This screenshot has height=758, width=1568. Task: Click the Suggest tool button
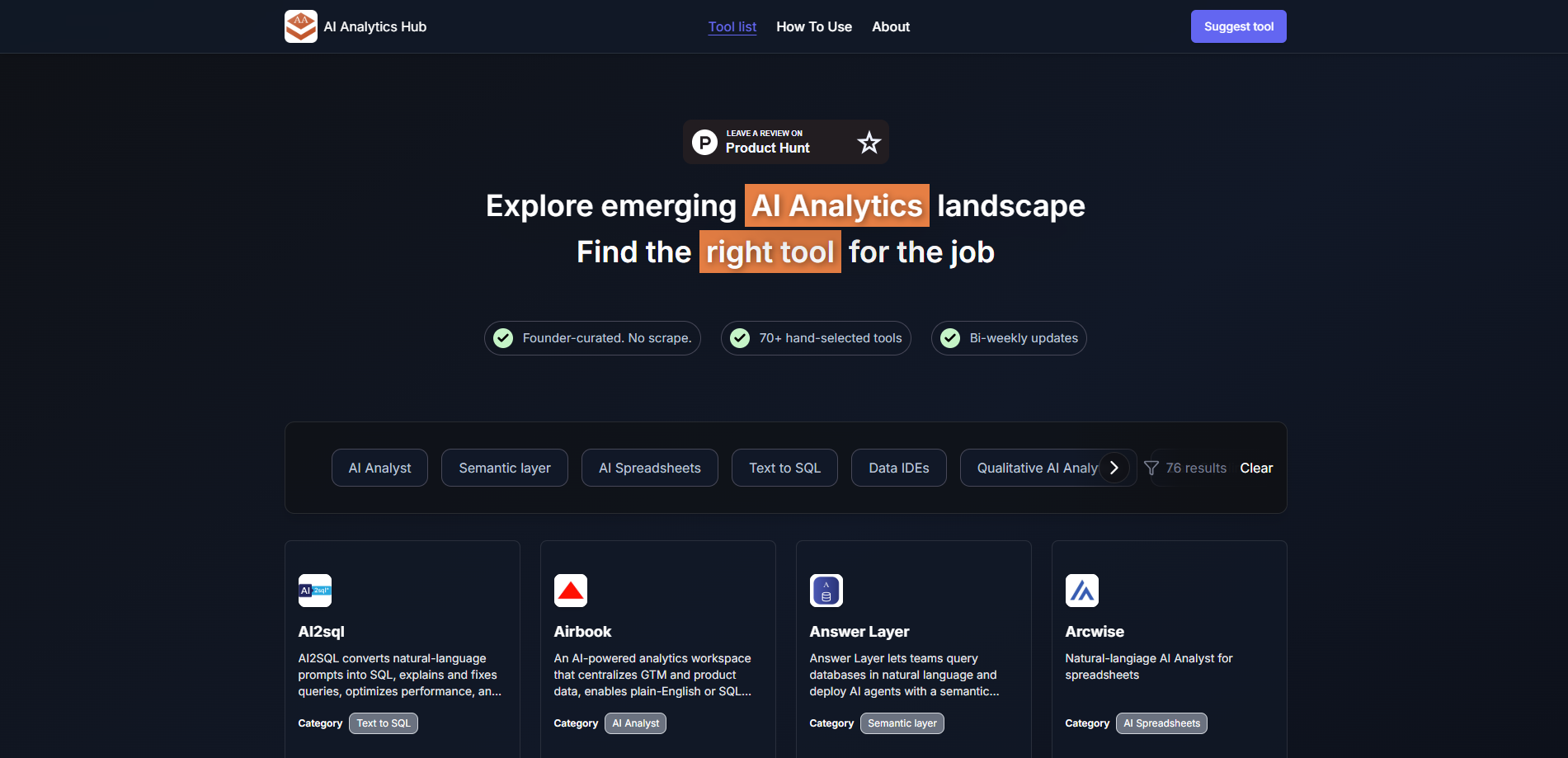pyautogui.click(x=1238, y=26)
